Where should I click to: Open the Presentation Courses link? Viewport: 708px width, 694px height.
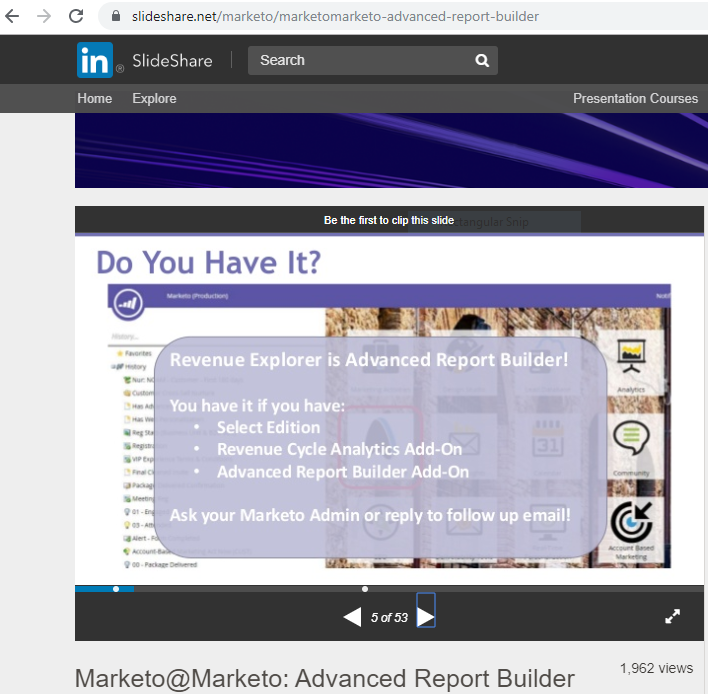(x=635, y=98)
